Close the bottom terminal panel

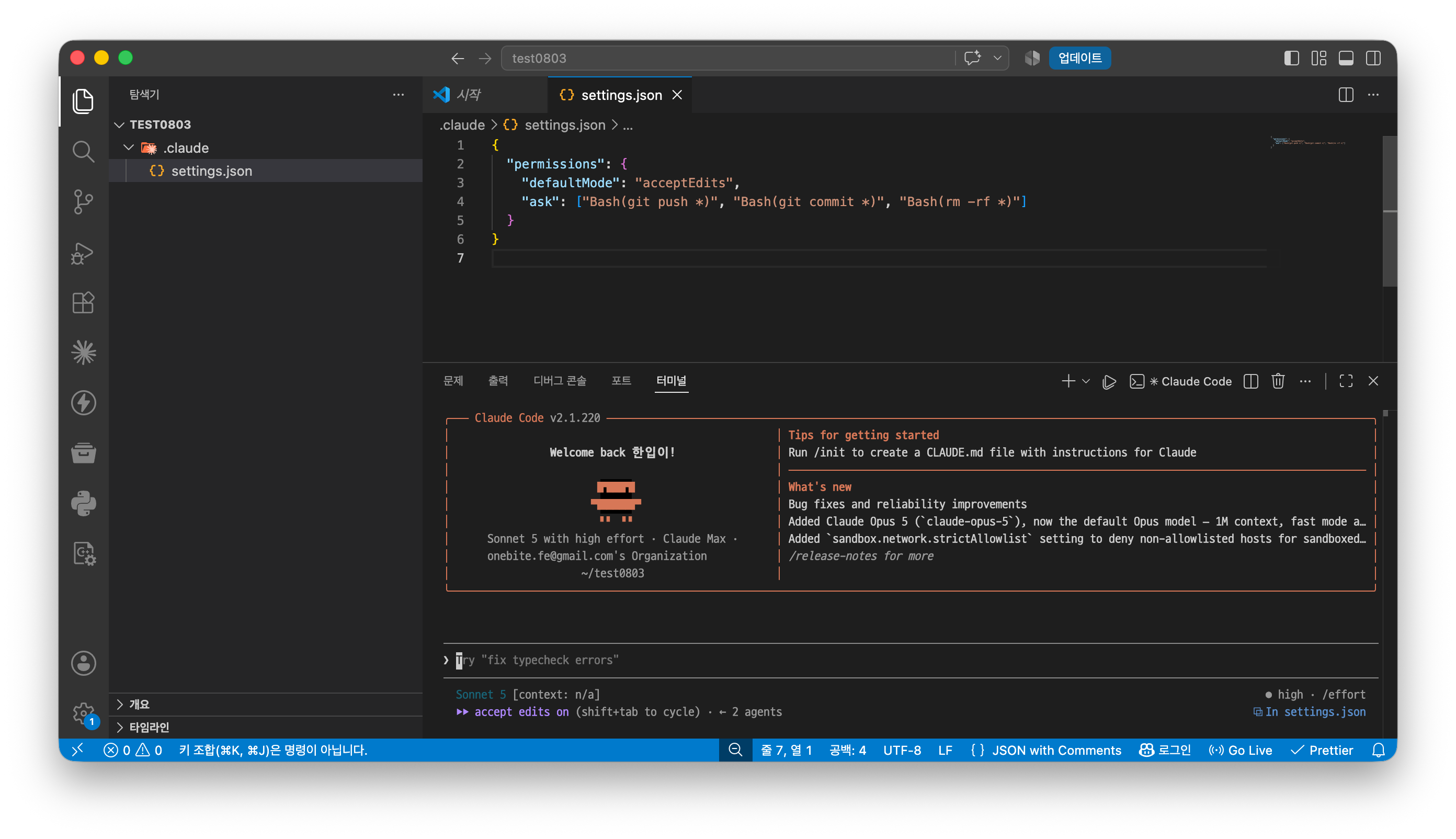[1373, 381]
